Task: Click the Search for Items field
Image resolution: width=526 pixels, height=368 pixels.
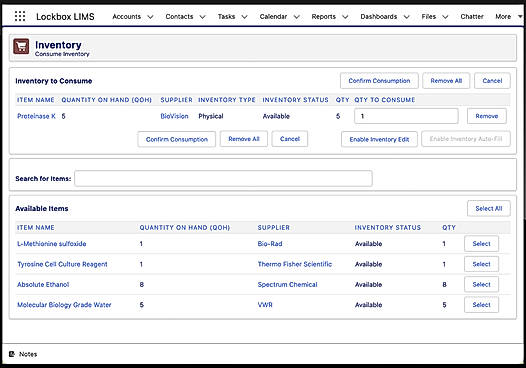Action: coord(223,178)
